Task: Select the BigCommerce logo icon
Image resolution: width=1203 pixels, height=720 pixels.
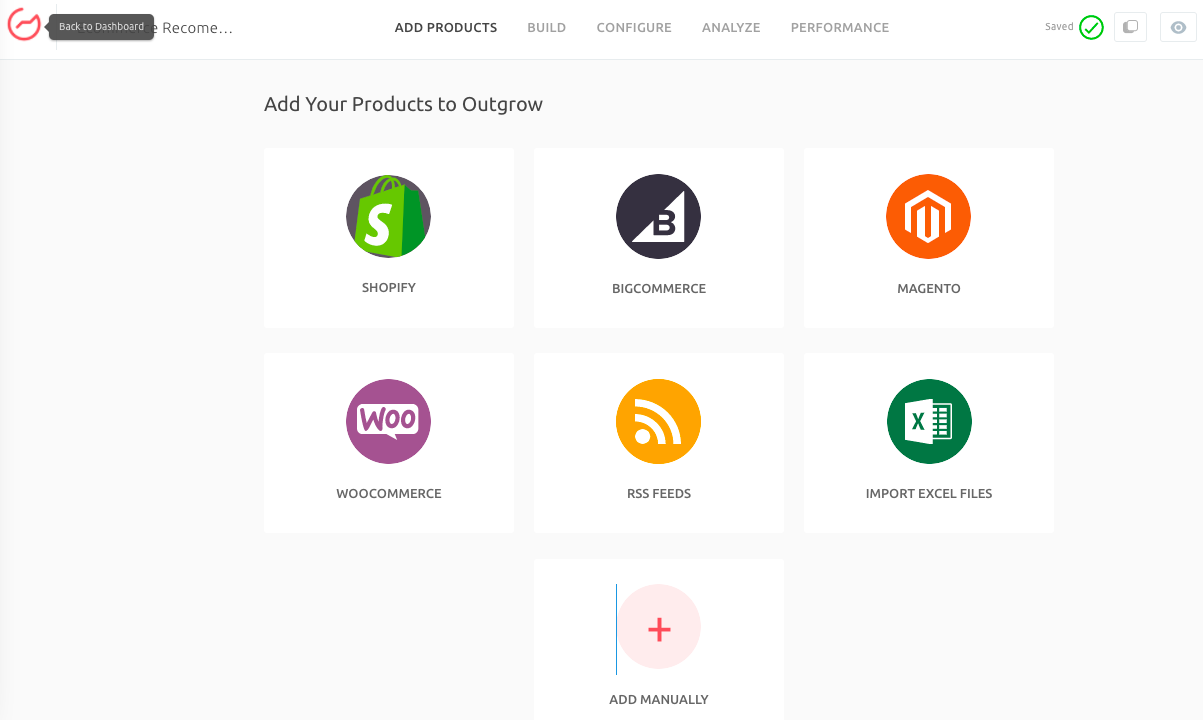Action: pos(658,217)
